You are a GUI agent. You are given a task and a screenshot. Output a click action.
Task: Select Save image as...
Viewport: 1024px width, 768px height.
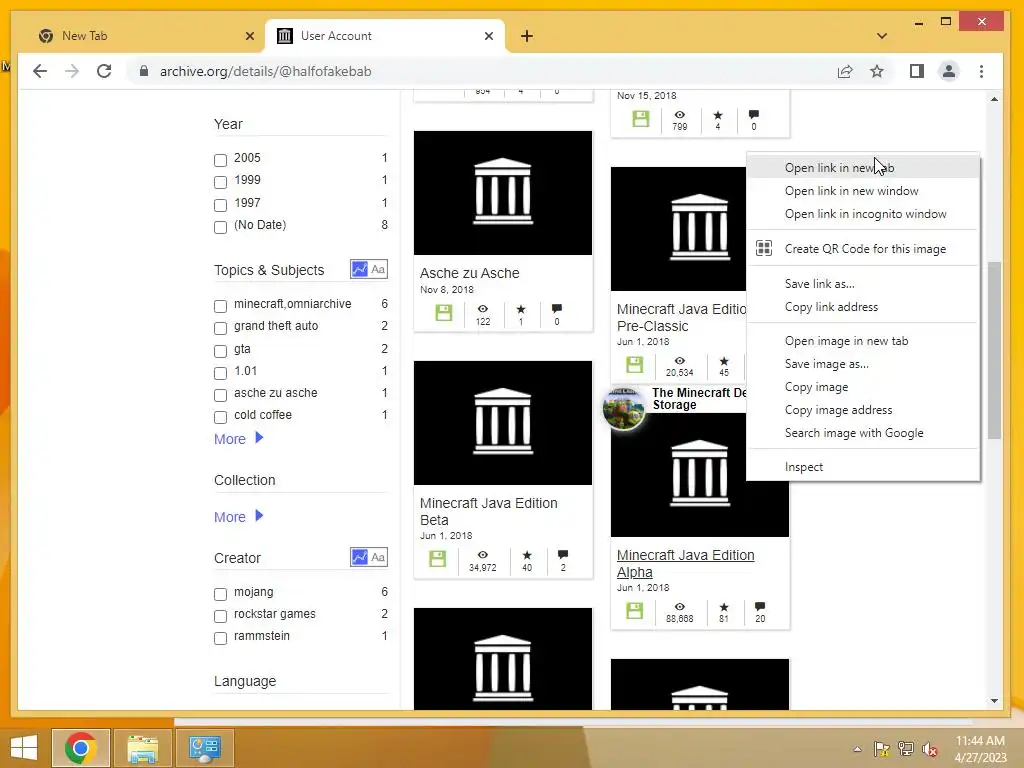tap(863, 364)
